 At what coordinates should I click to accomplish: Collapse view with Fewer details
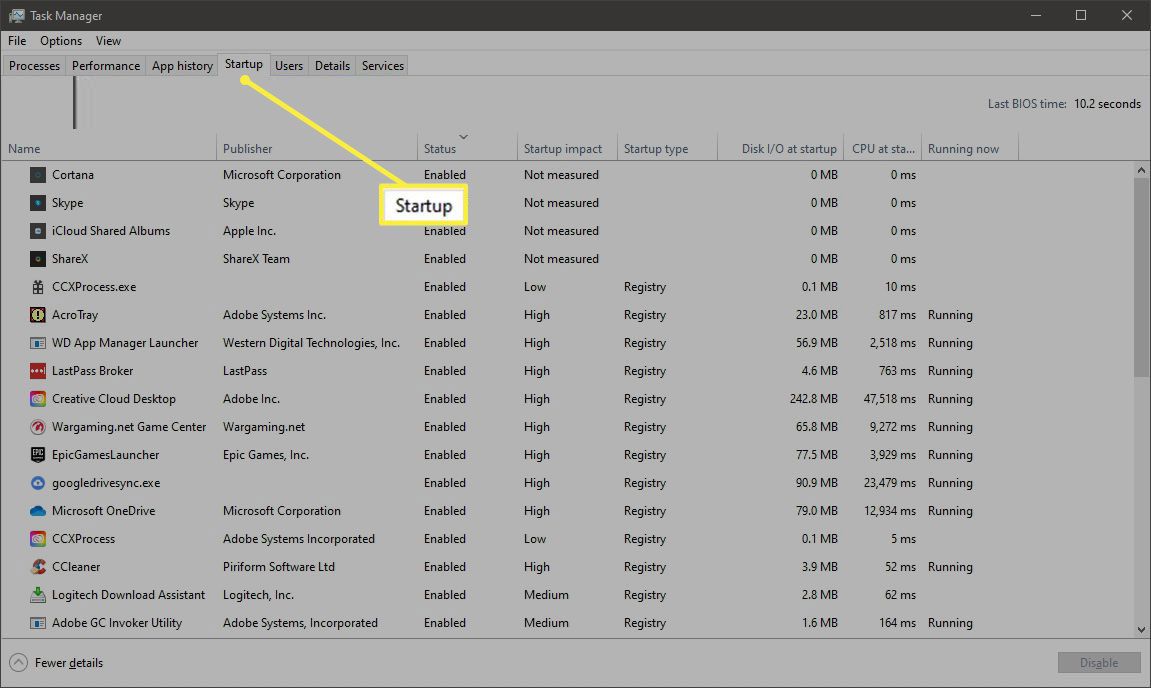pyautogui.click(x=57, y=662)
